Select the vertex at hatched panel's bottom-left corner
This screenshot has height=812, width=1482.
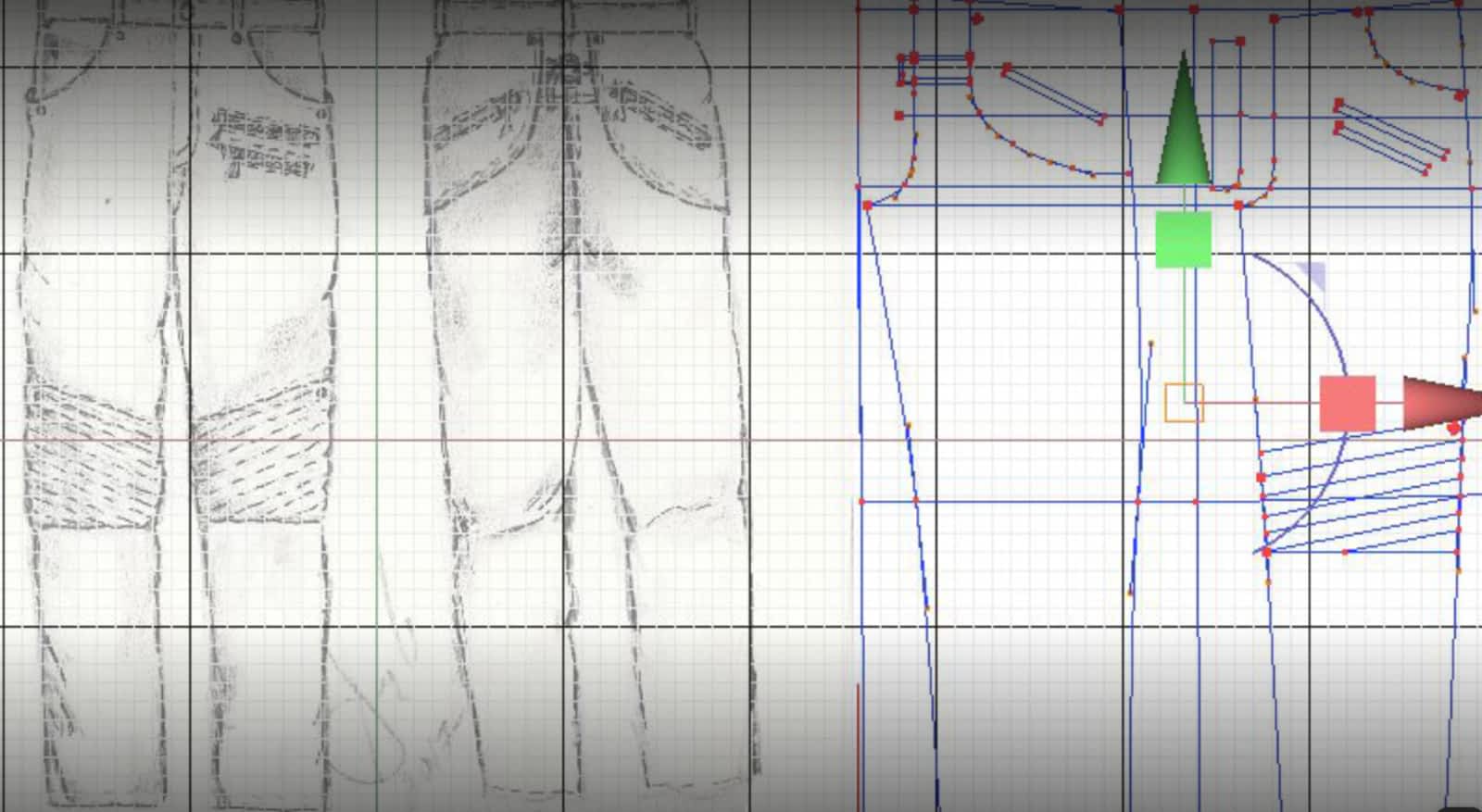[x=1266, y=552]
